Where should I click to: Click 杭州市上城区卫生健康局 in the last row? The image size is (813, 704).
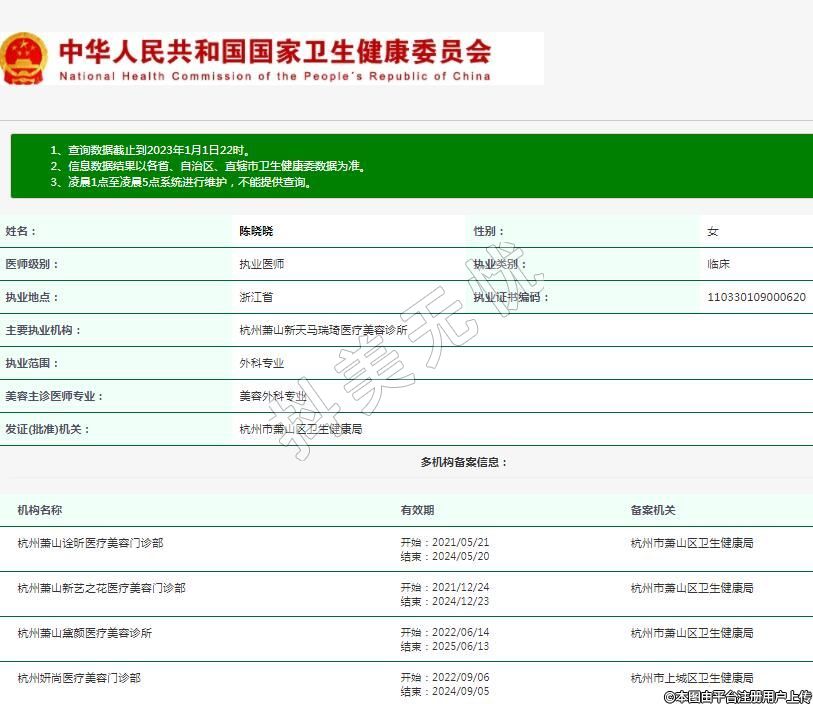click(x=692, y=678)
